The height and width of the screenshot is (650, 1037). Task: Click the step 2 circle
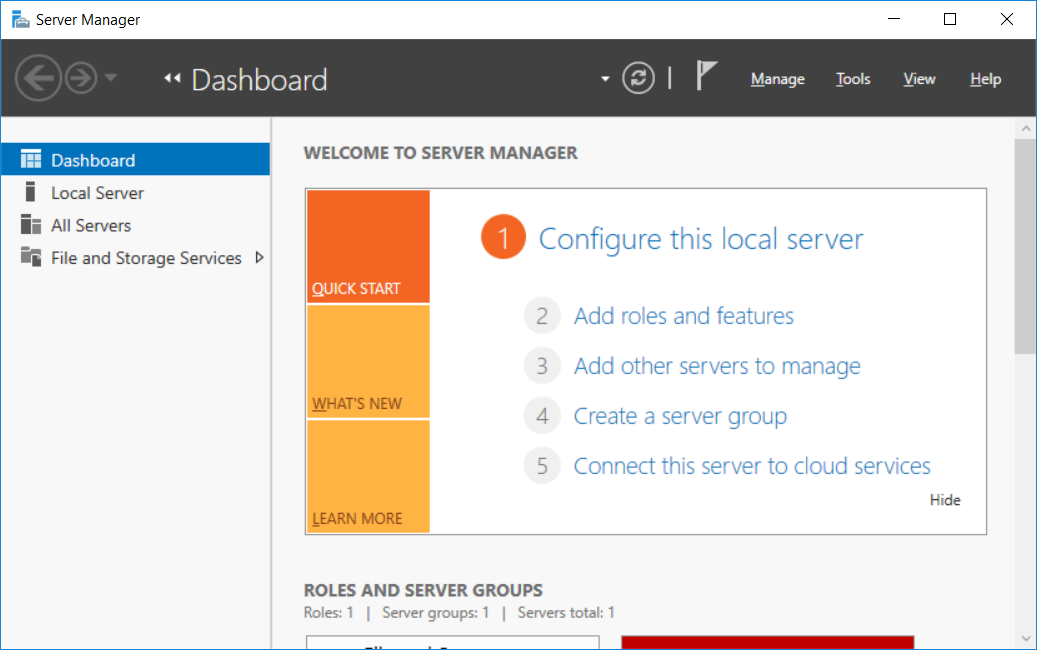tap(542, 315)
